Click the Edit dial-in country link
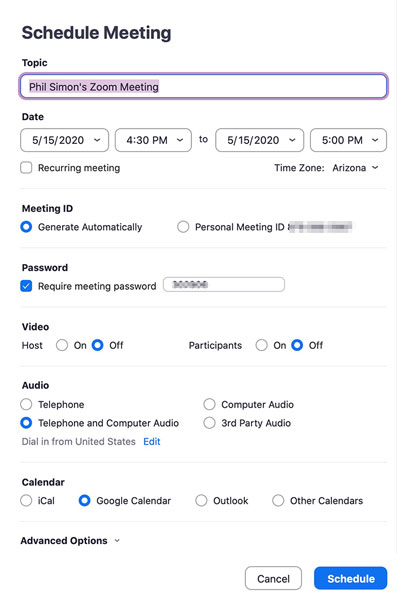The height and width of the screenshot is (600, 397). point(152,442)
